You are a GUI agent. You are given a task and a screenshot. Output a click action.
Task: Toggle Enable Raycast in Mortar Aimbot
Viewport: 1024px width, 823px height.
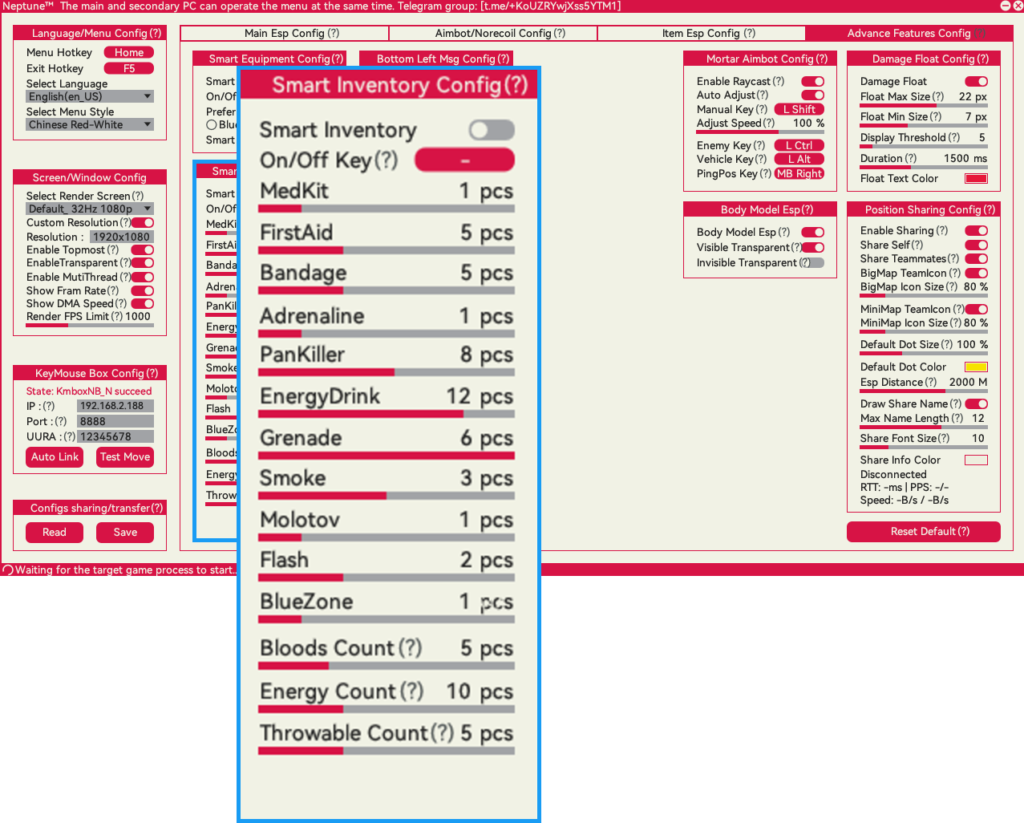[812, 82]
